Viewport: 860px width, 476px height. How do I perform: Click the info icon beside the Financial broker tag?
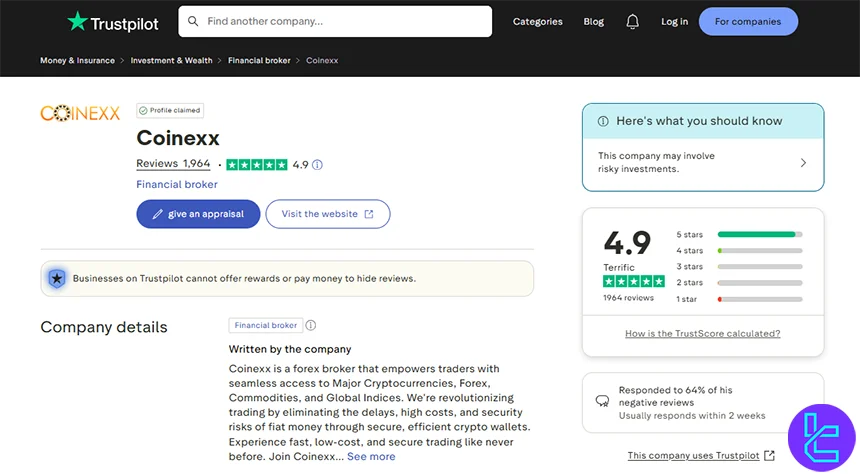click(310, 325)
